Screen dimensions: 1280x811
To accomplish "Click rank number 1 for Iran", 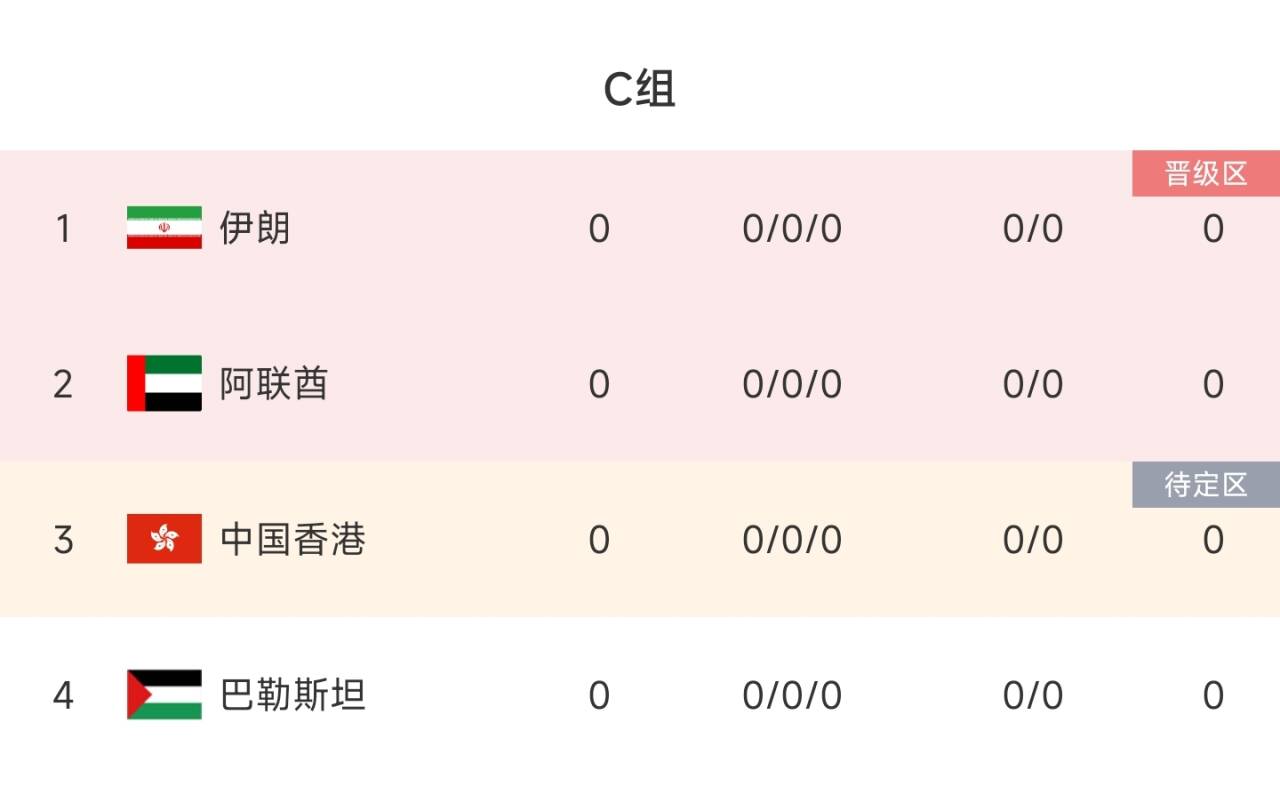I will coord(63,229).
